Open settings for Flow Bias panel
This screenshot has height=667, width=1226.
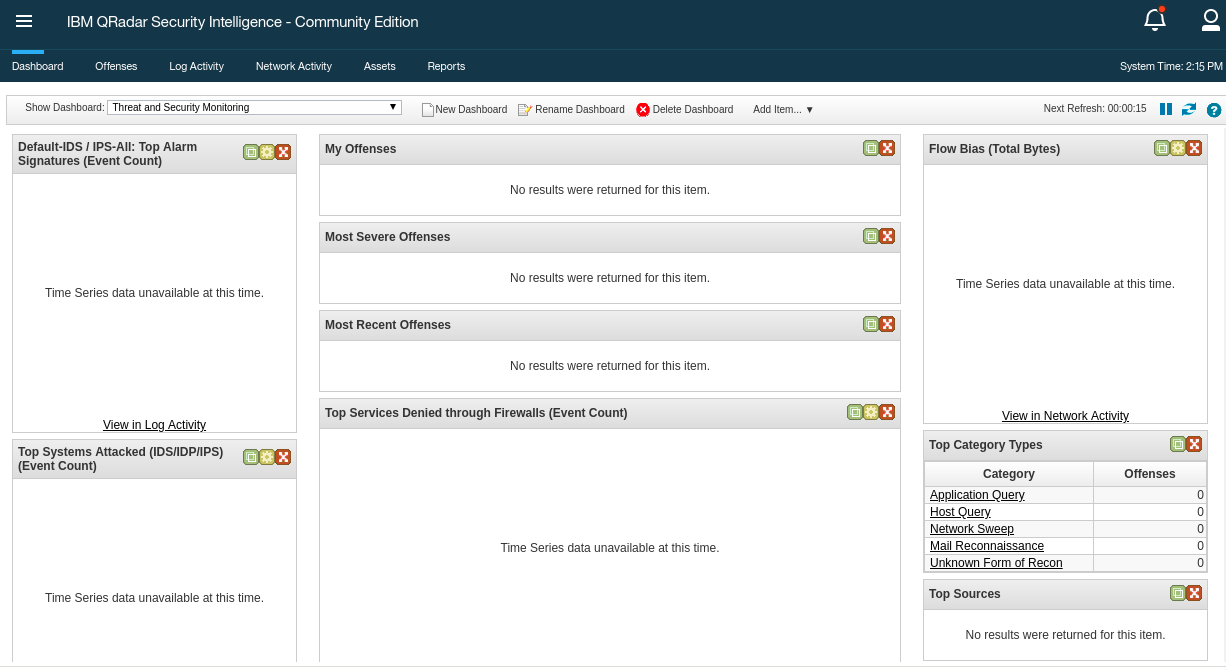(x=1178, y=148)
